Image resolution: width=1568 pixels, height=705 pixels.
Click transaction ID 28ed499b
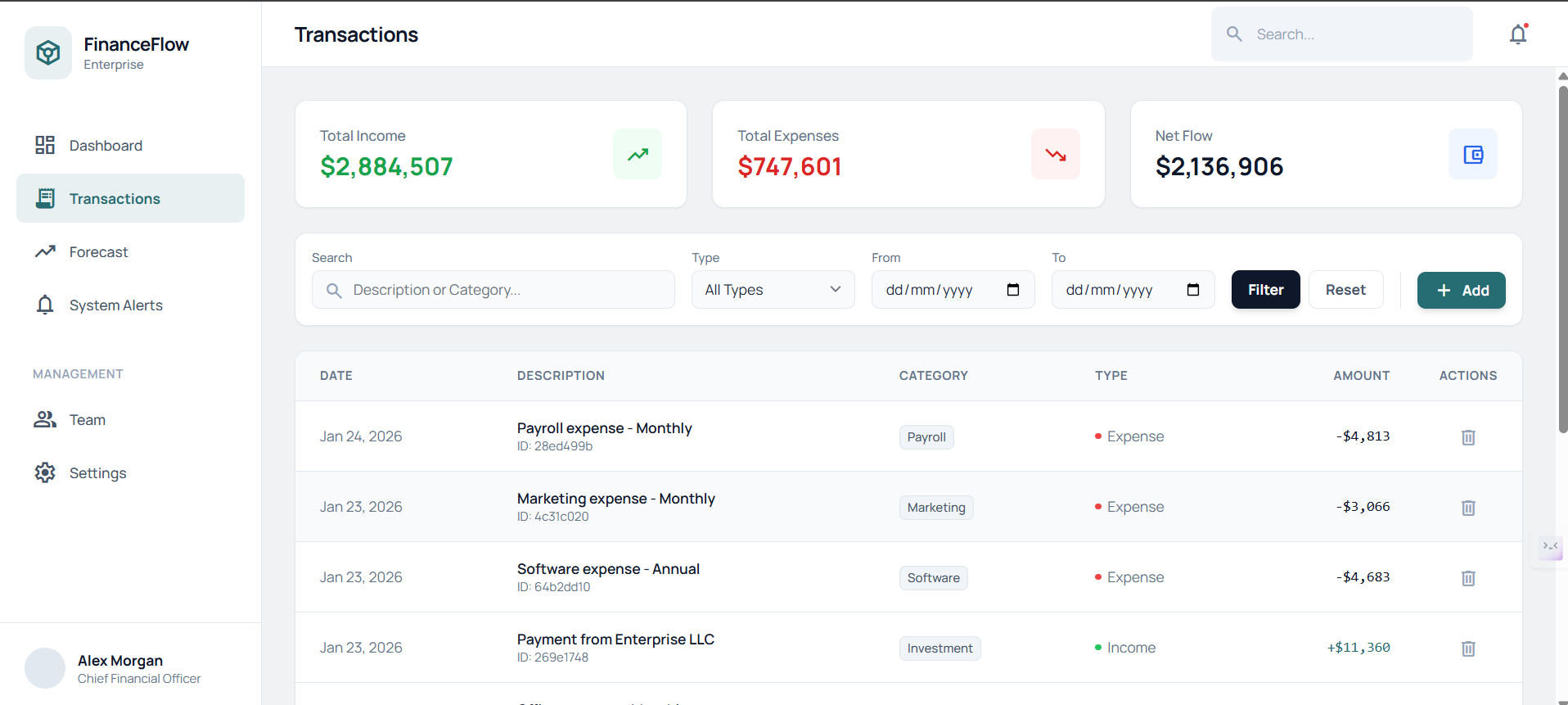[x=555, y=446]
